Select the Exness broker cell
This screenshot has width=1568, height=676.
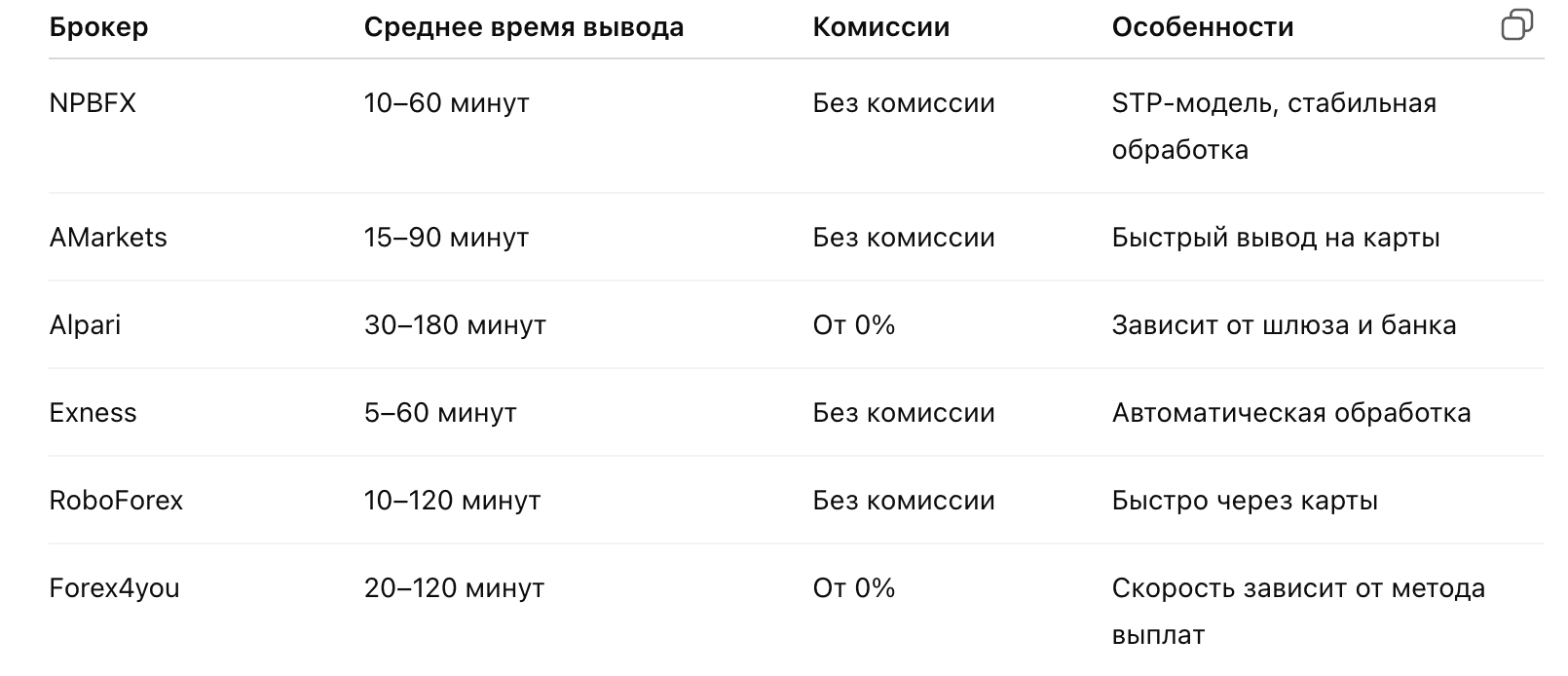click(93, 413)
